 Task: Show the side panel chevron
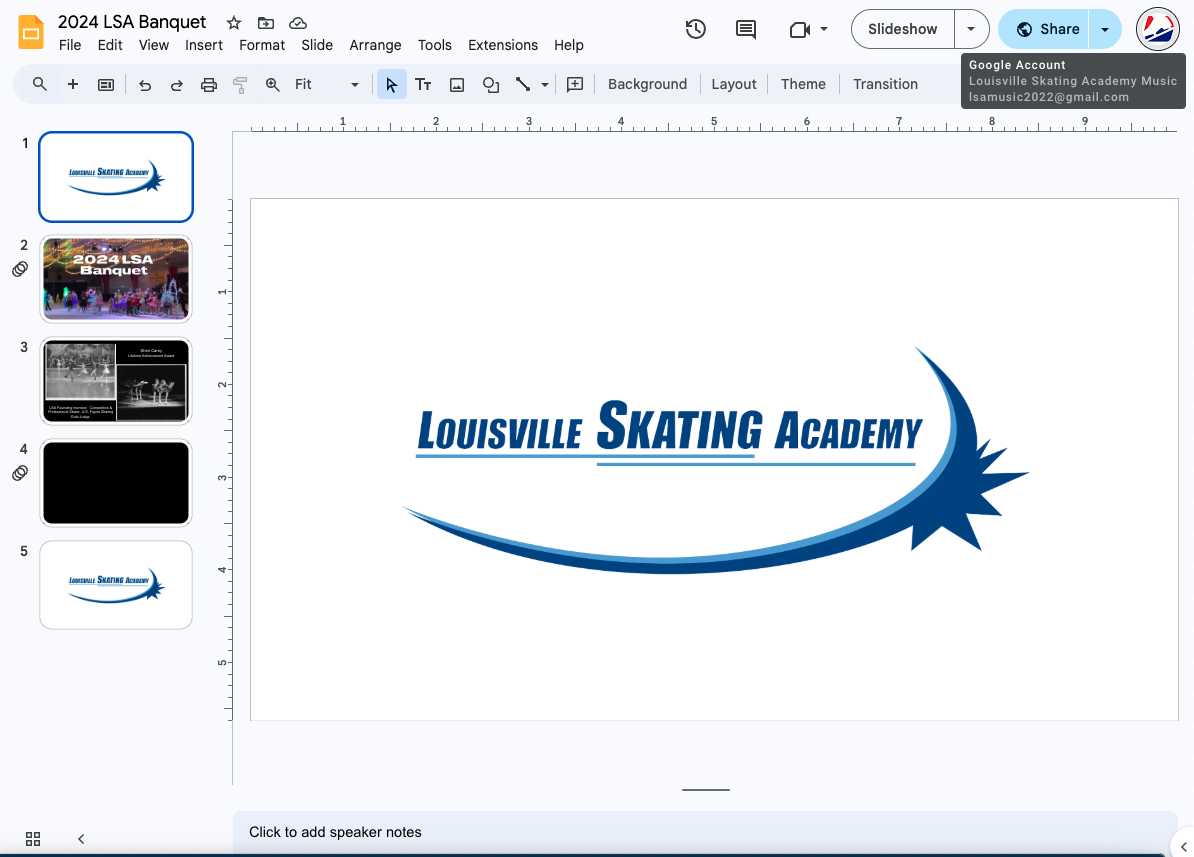tap(1183, 846)
